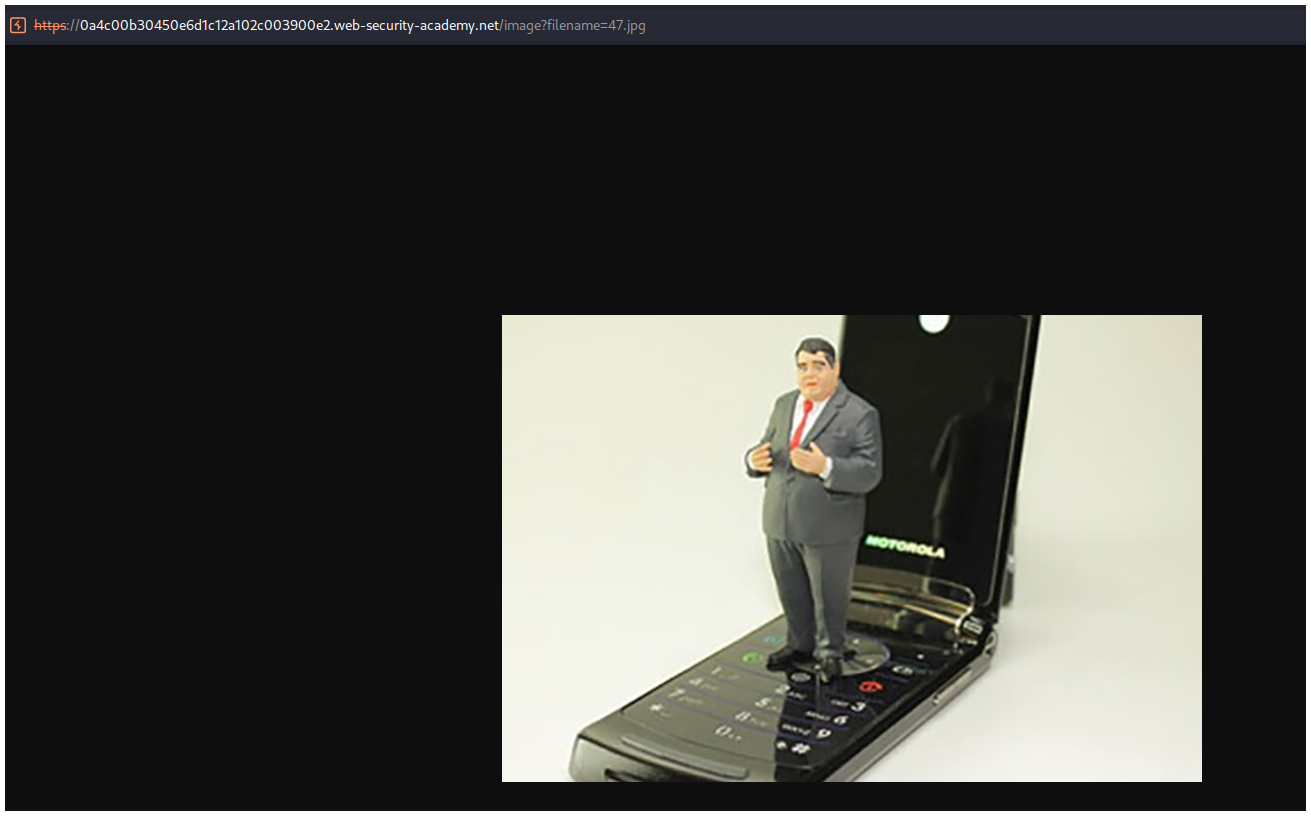Click the circular navigation pad on phone
Screen dimensions: 1311x816
860,655
